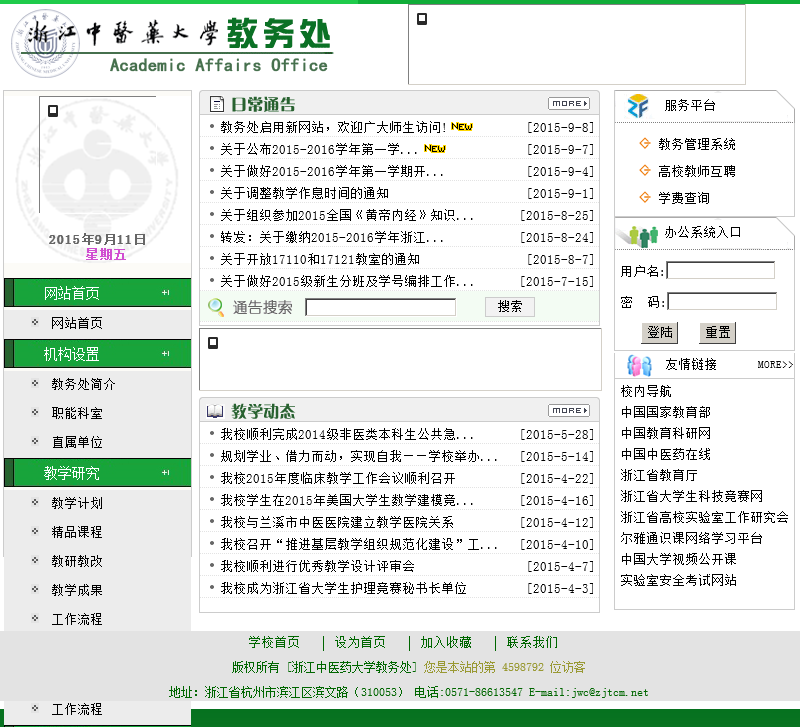
Task: Click footer link 设为首页
Action: click(x=360, y=642)
